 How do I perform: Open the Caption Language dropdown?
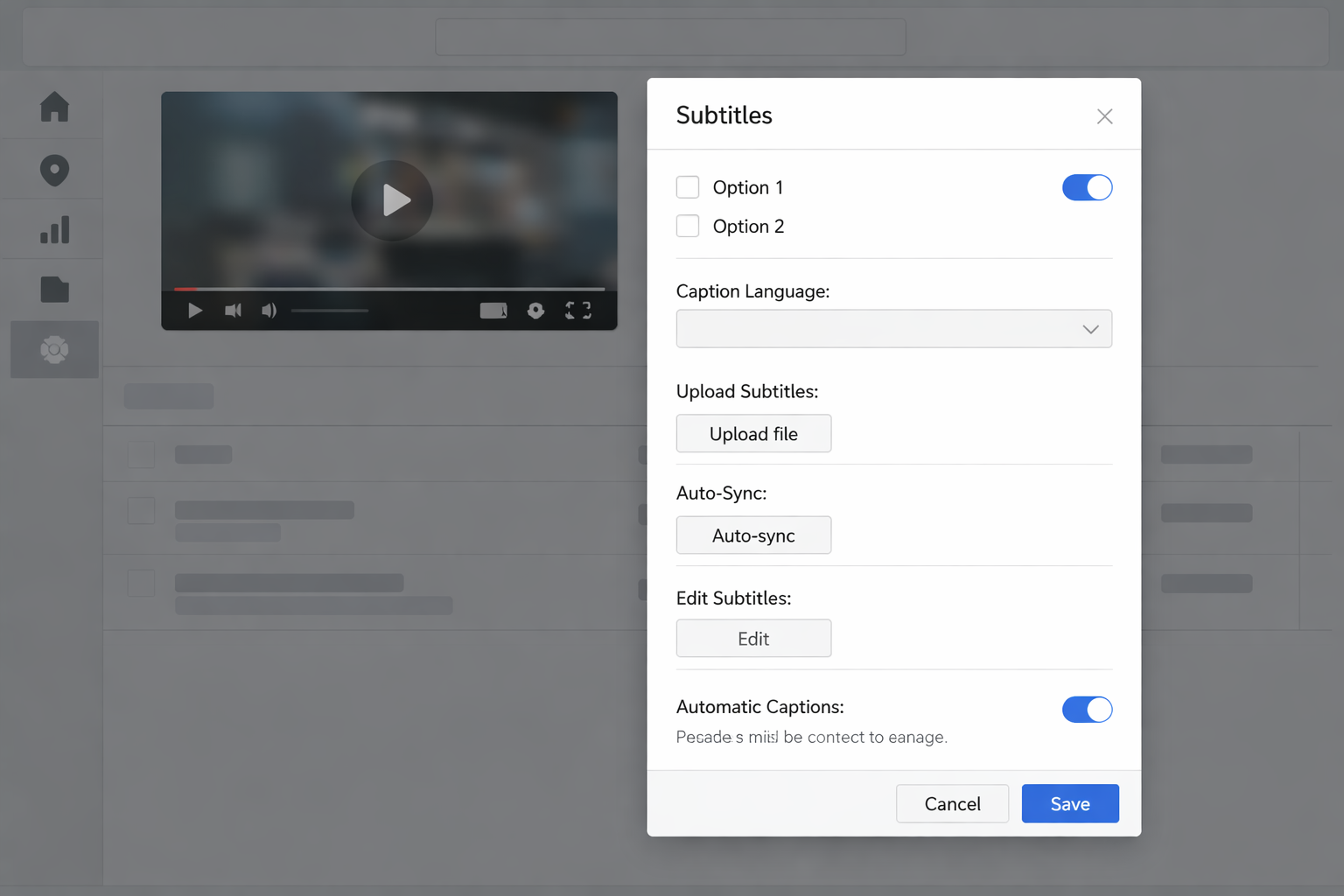tap(893, 329)
